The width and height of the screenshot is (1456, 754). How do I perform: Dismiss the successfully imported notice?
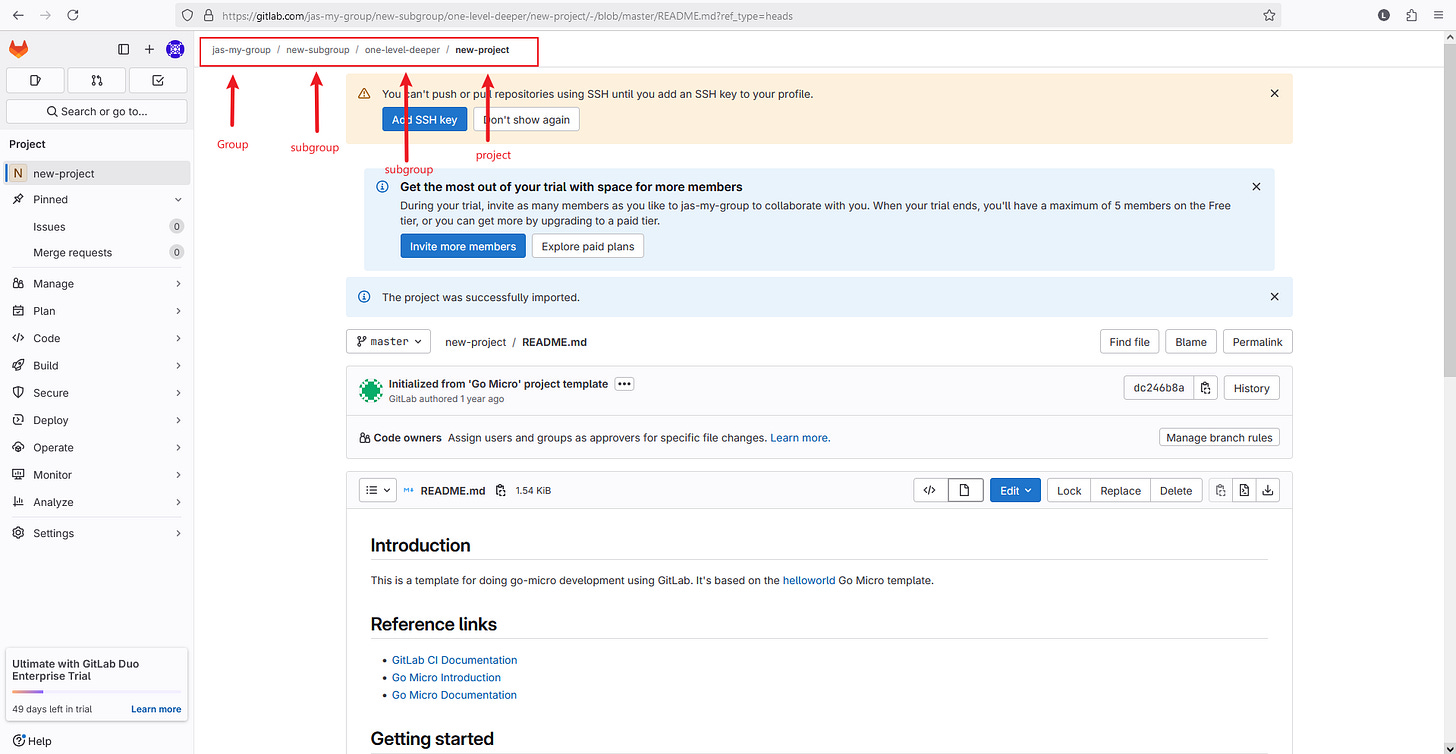coord(1274,297)
